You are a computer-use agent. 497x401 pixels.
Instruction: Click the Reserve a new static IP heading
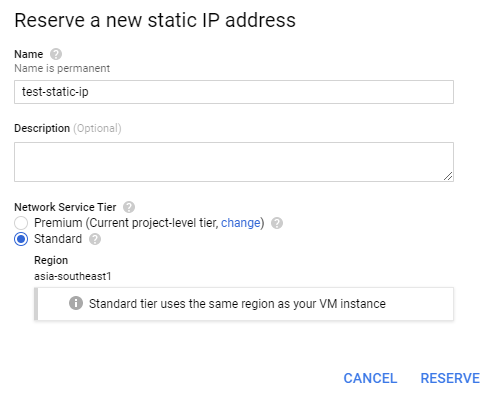[155, 20]
